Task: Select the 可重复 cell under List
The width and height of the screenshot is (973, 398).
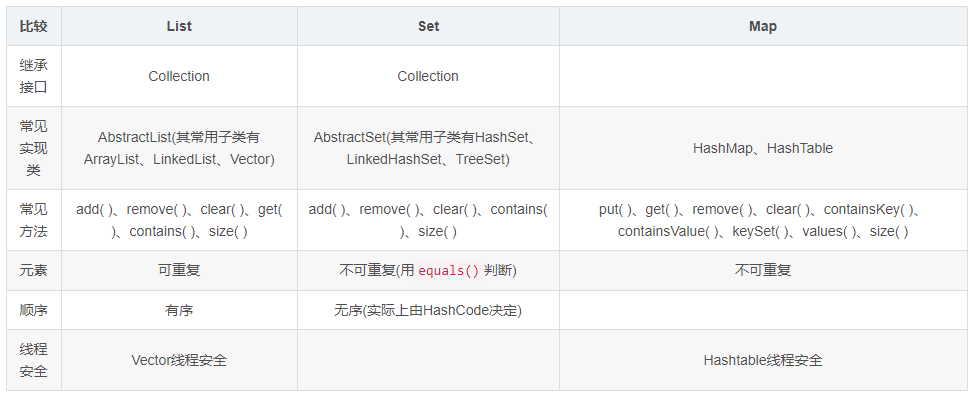Action: point(179,271)
